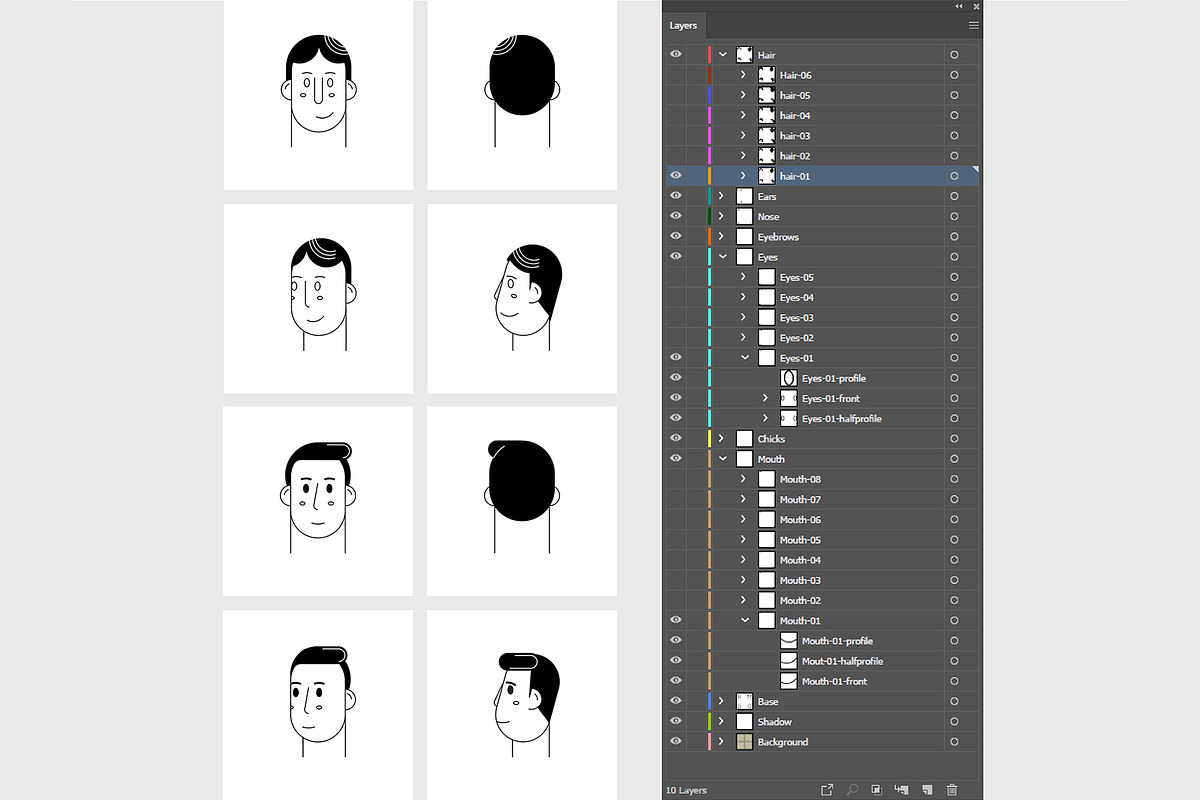Click the target circle for the Shadow layer
The image size is (1200, 800).
pyautogui.click(x=954, y=722)
